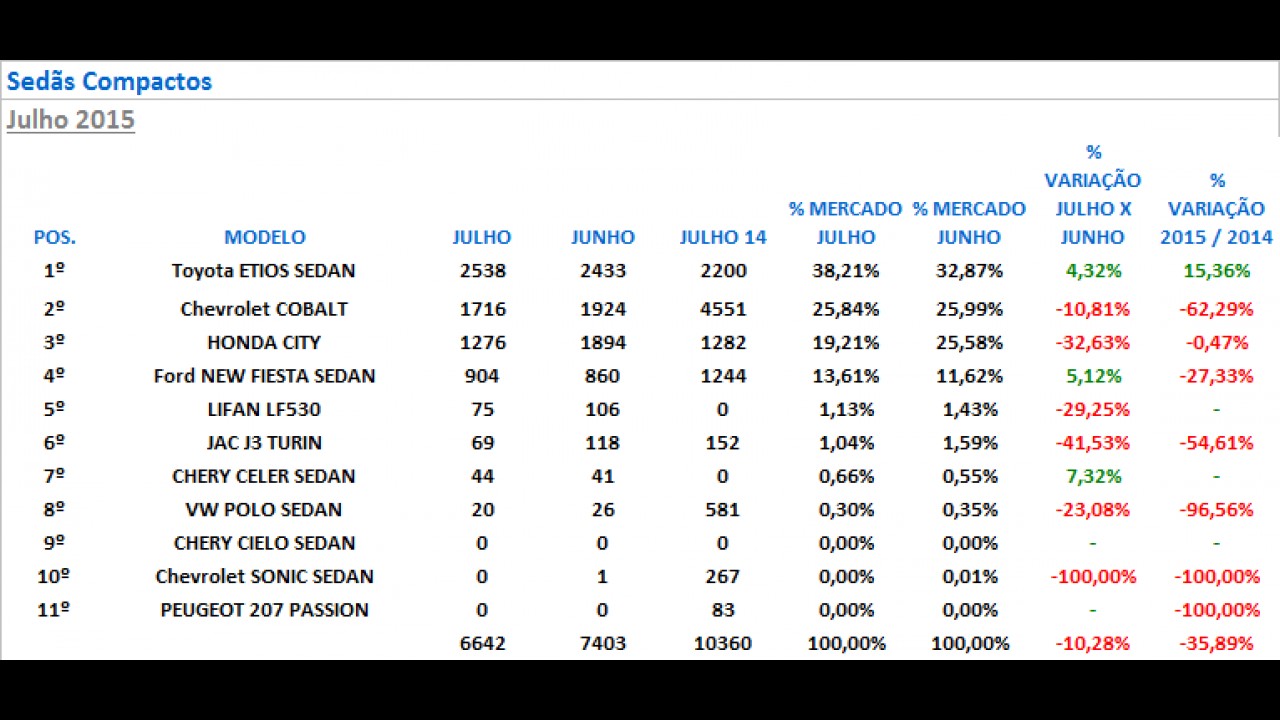The image size is (1280, 720).
Task: Click Etios June value '2433'
Action: pyautogui.click(x=603, y=271)
